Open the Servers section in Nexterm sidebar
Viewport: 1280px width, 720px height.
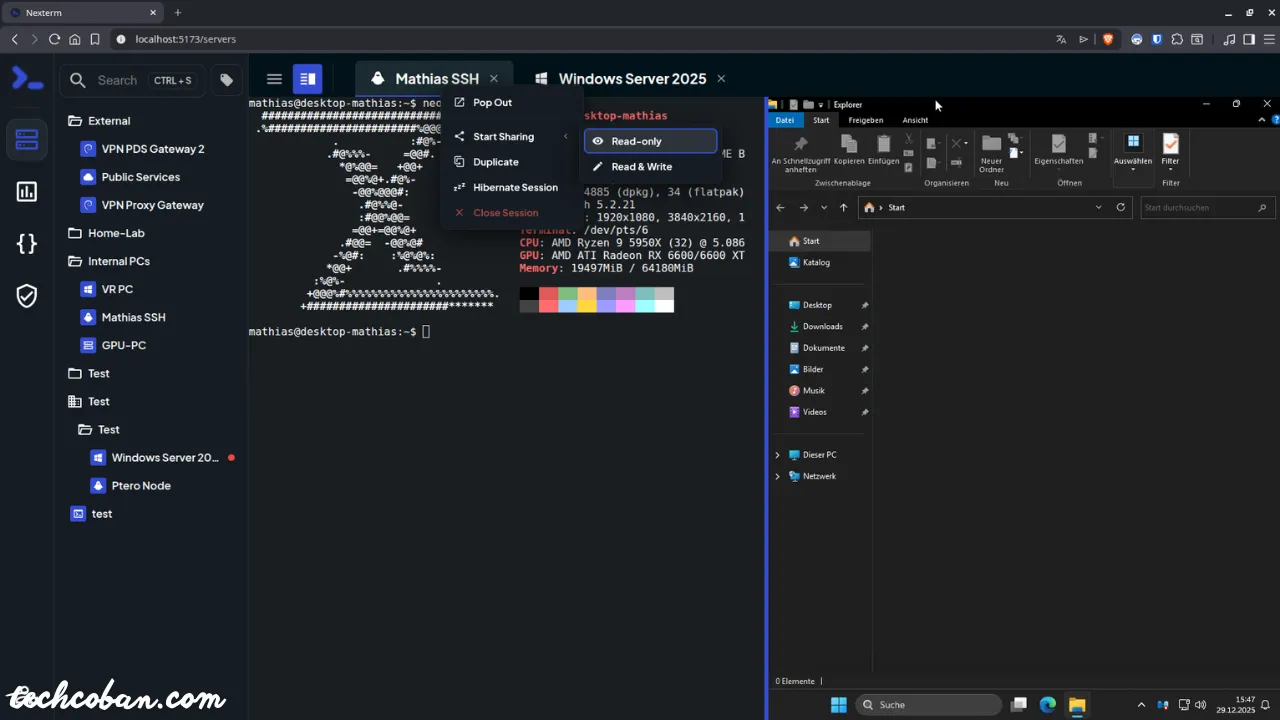(x=27, y=139)
